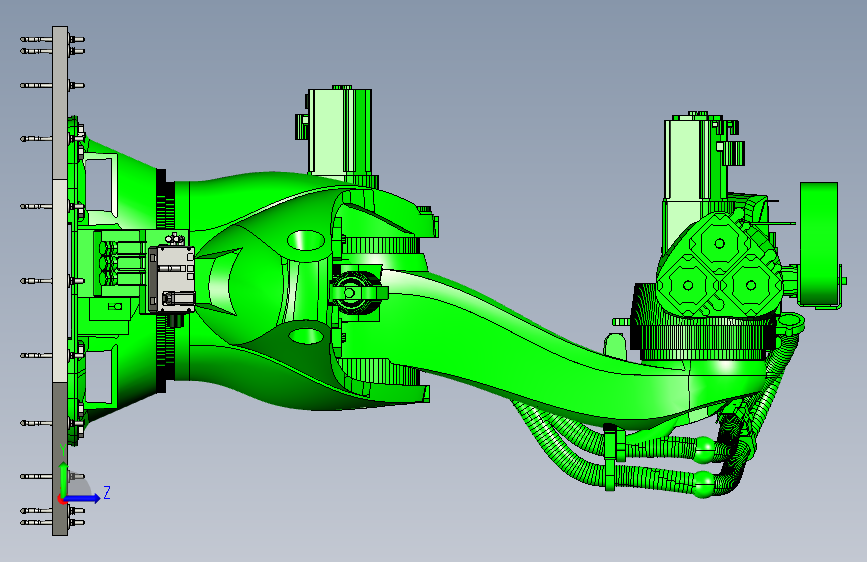This screenshot has width=867, height=562.
Task: Click the blue Z axis arrow of the triad
Action: (83, 498)
